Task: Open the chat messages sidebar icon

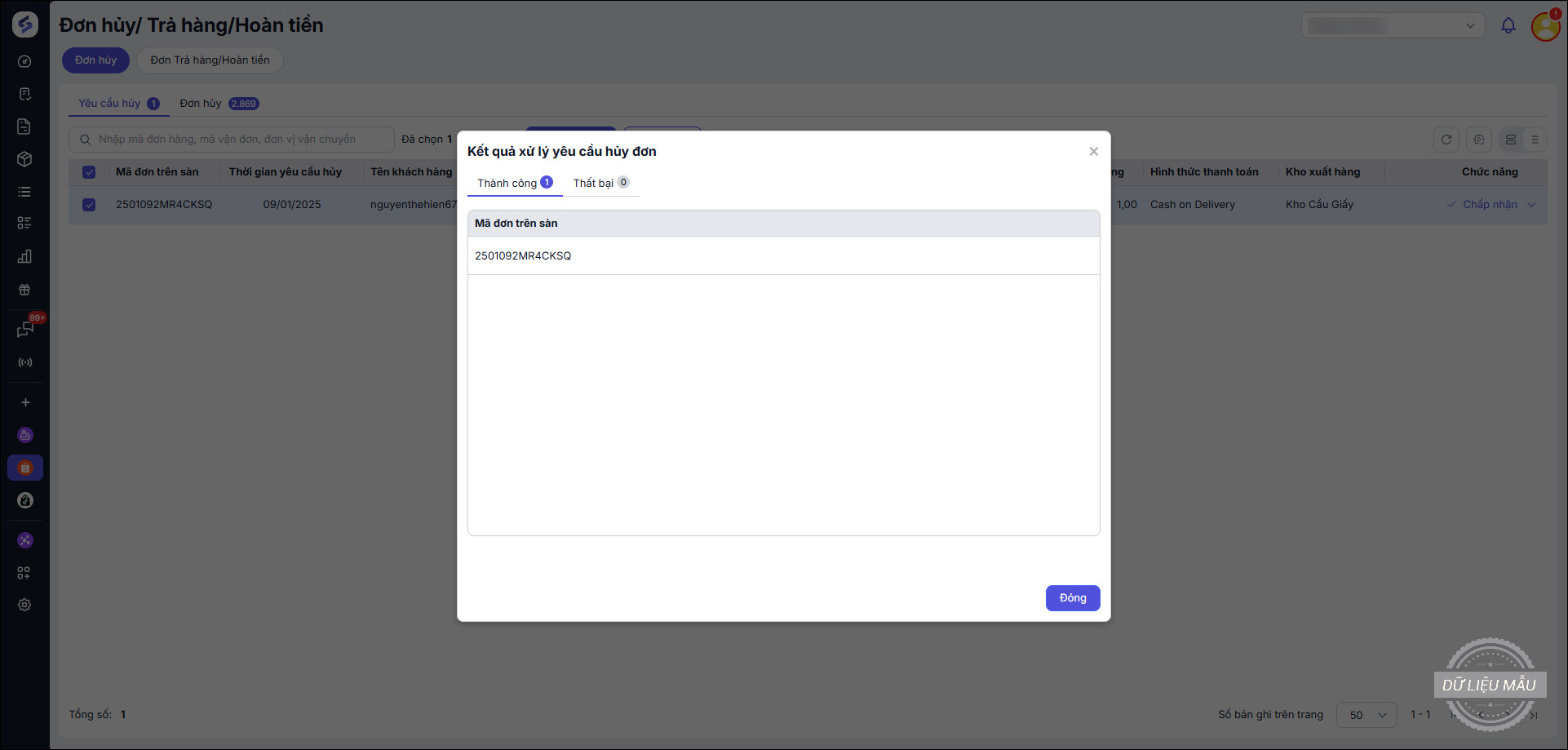Action: [24, 330]
